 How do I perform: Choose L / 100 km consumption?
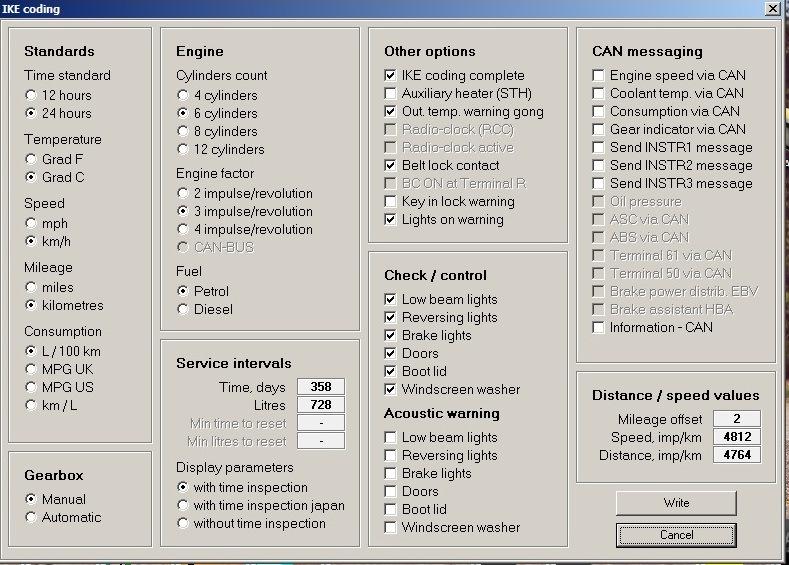pos(31,351)
